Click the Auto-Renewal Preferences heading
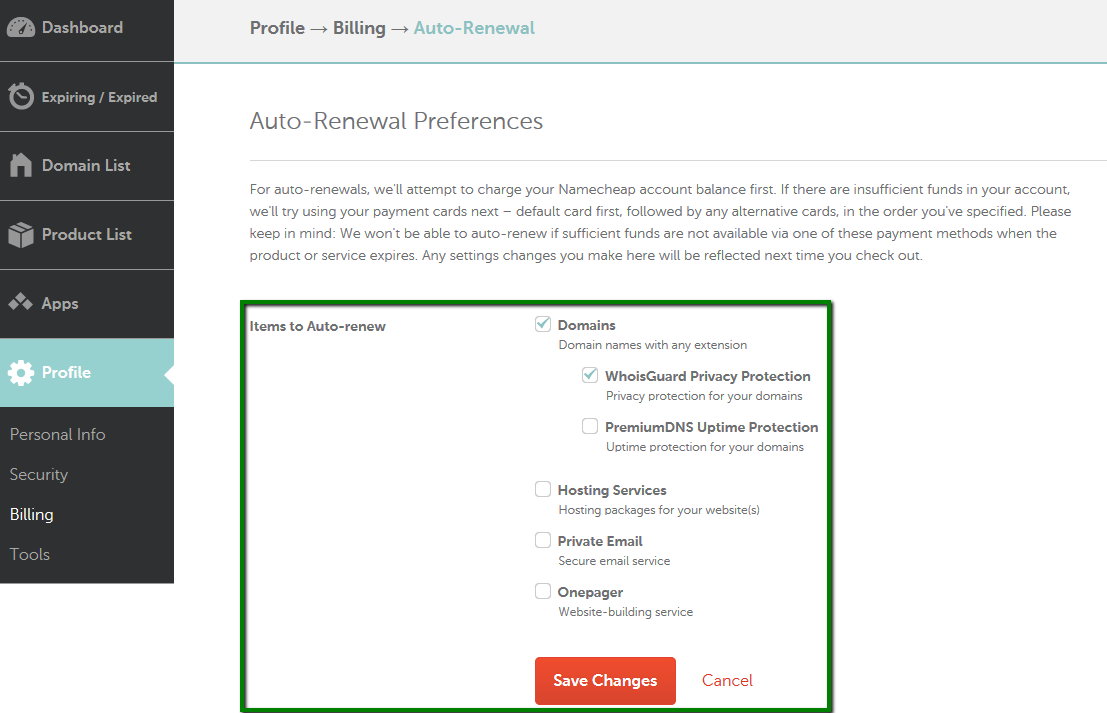The image size is (1107, 713). pos(396,121)
